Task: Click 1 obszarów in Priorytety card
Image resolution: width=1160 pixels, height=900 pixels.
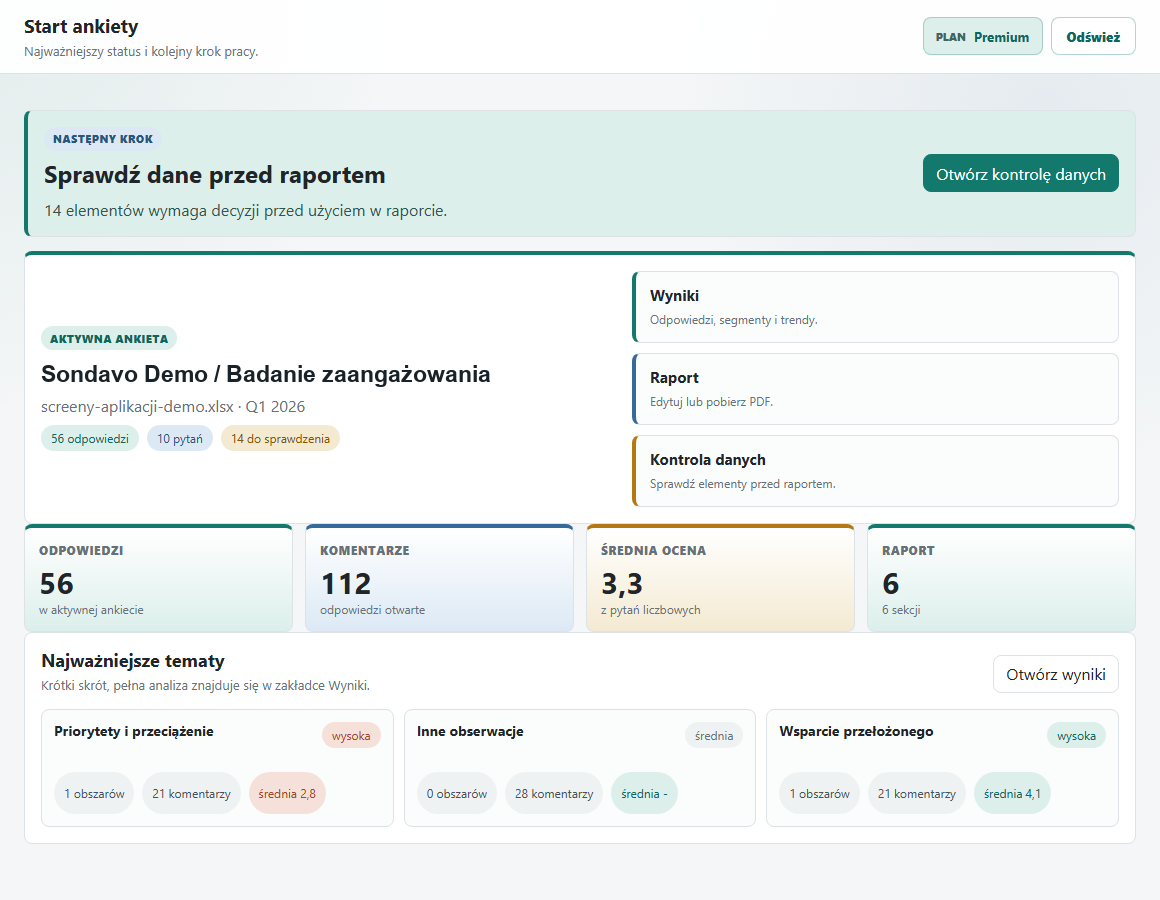Action: click(x=94, y=794)
